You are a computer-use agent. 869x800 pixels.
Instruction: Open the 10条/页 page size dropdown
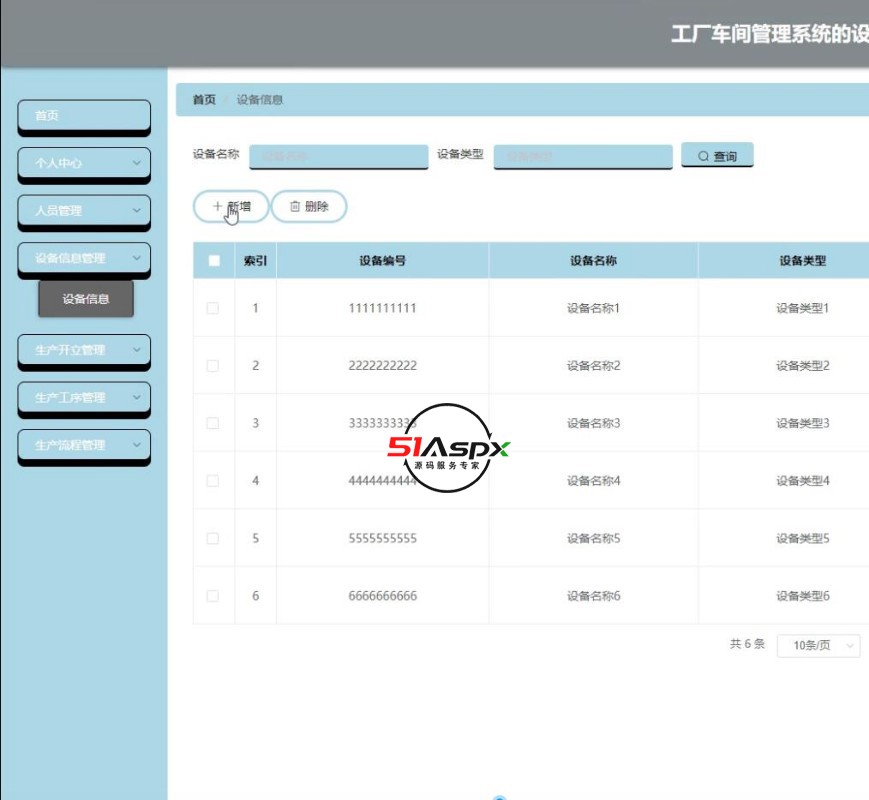pos(818,645)
